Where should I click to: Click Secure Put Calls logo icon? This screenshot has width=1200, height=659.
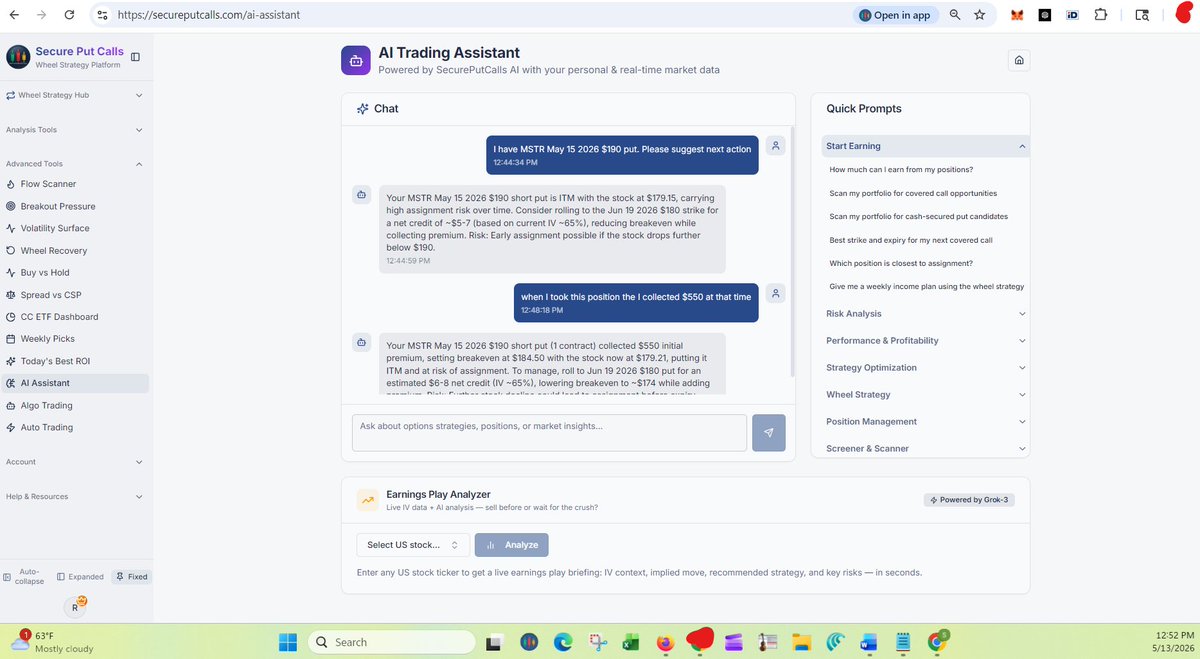[17, 57]
